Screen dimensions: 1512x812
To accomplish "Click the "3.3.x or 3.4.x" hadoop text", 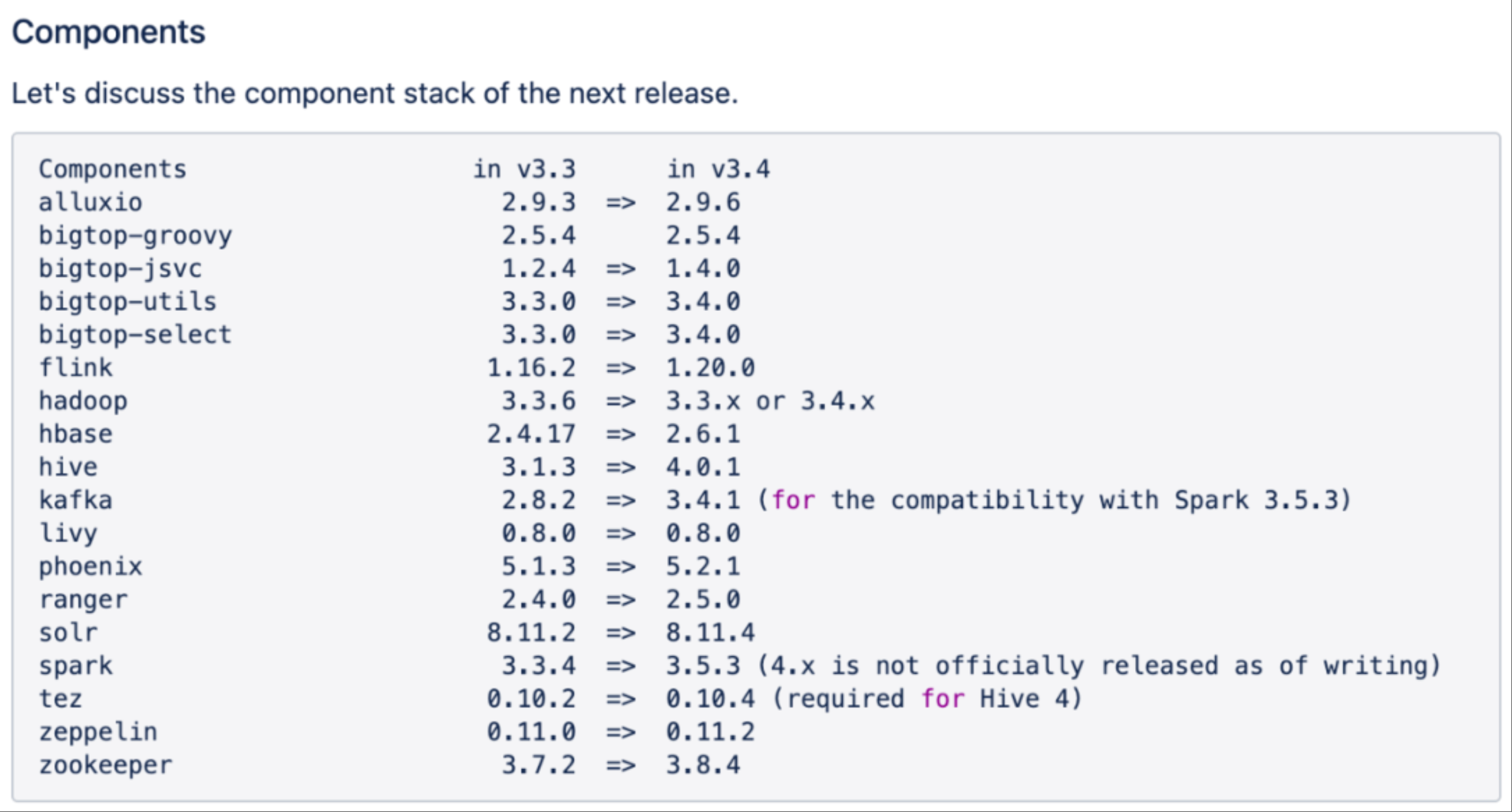I will pyautogui.click(x=770, y=401).
